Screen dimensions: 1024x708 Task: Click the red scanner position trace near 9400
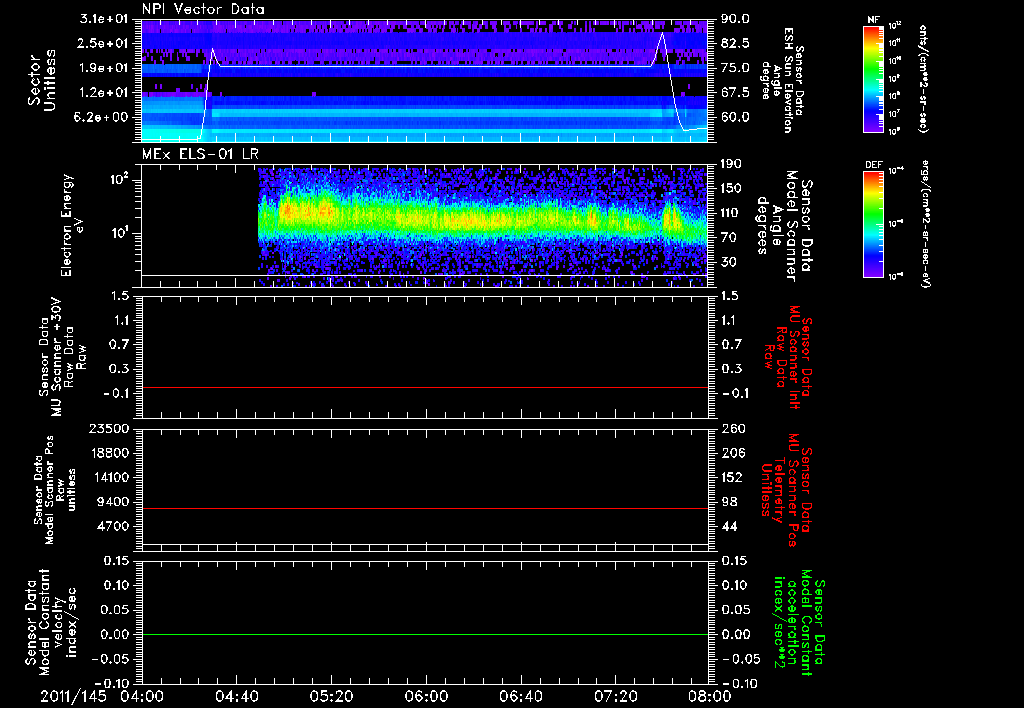(425, 508)
